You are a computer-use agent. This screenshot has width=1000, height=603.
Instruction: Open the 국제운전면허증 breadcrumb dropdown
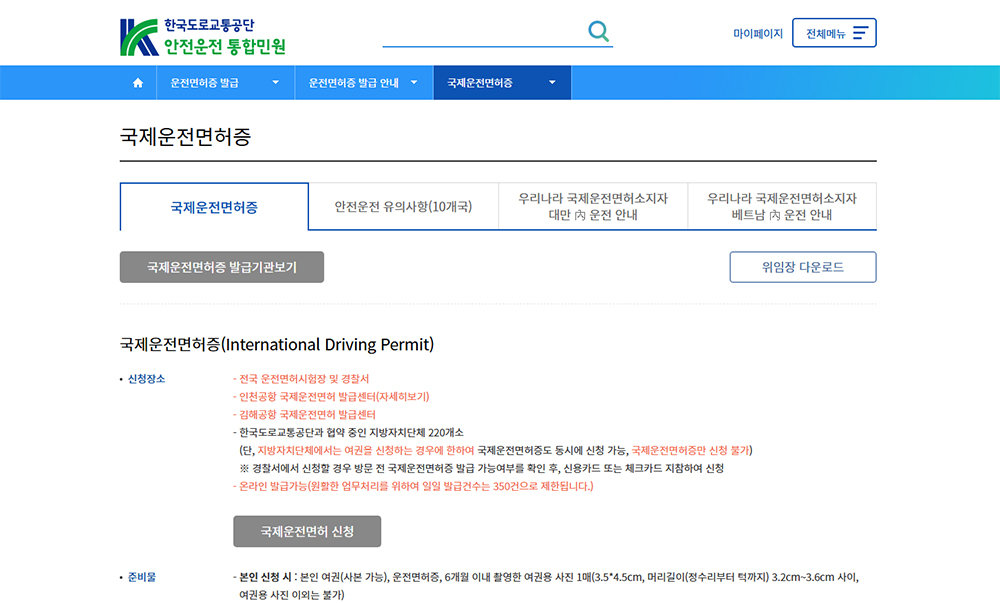point(502,83)
